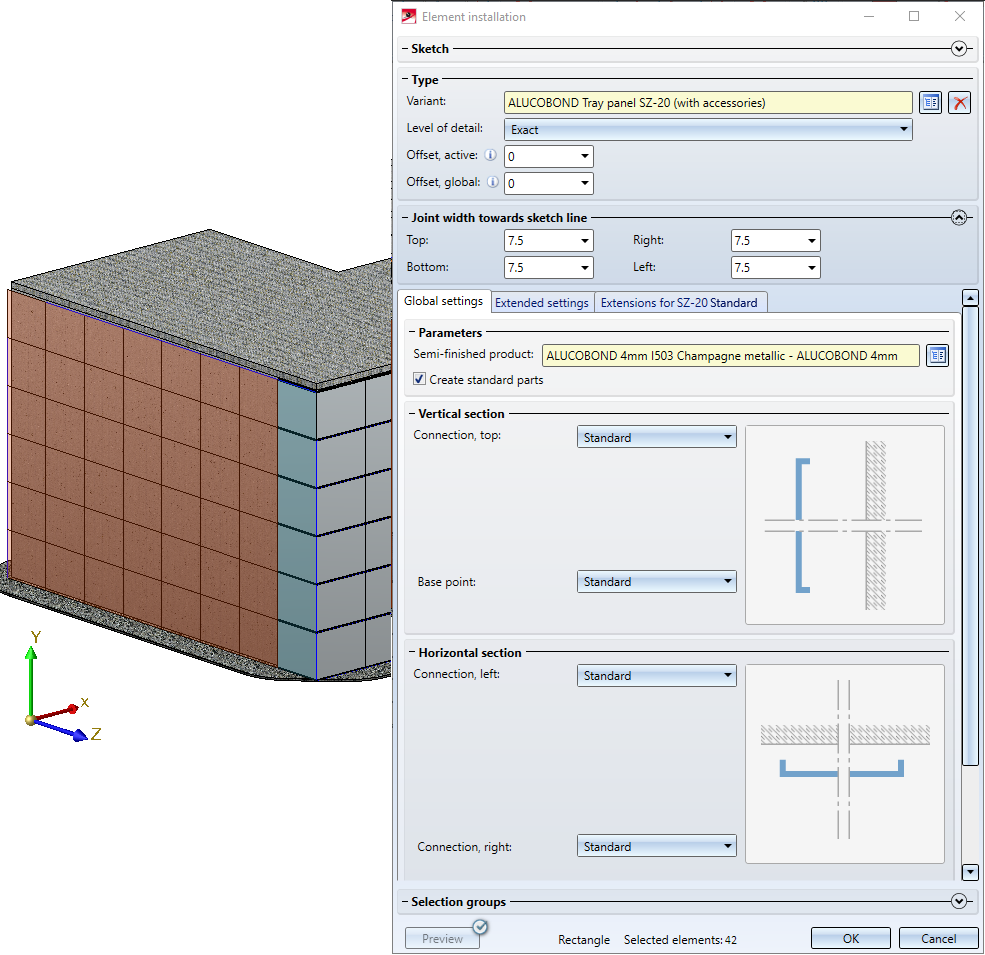The height and width of the screenshot is (955, 985).
Task: Toggle Create standard parts checkbox
Action: coord(420,380)
